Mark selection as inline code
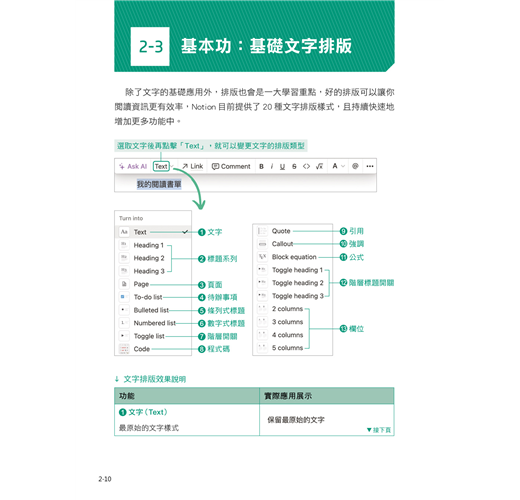This screenshot has height=500, width=520. tap(306, 166)
